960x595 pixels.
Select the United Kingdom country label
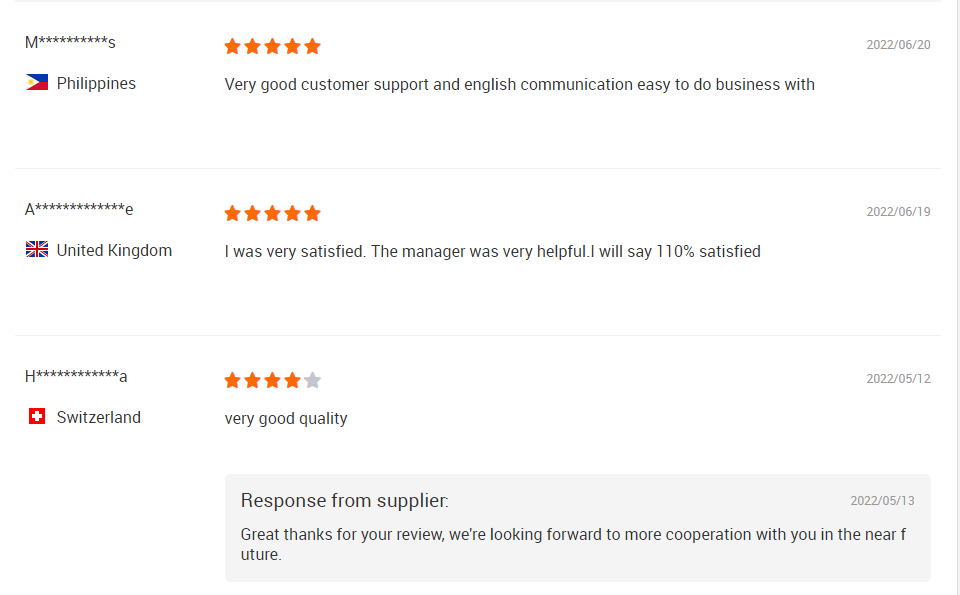point(114,250)
